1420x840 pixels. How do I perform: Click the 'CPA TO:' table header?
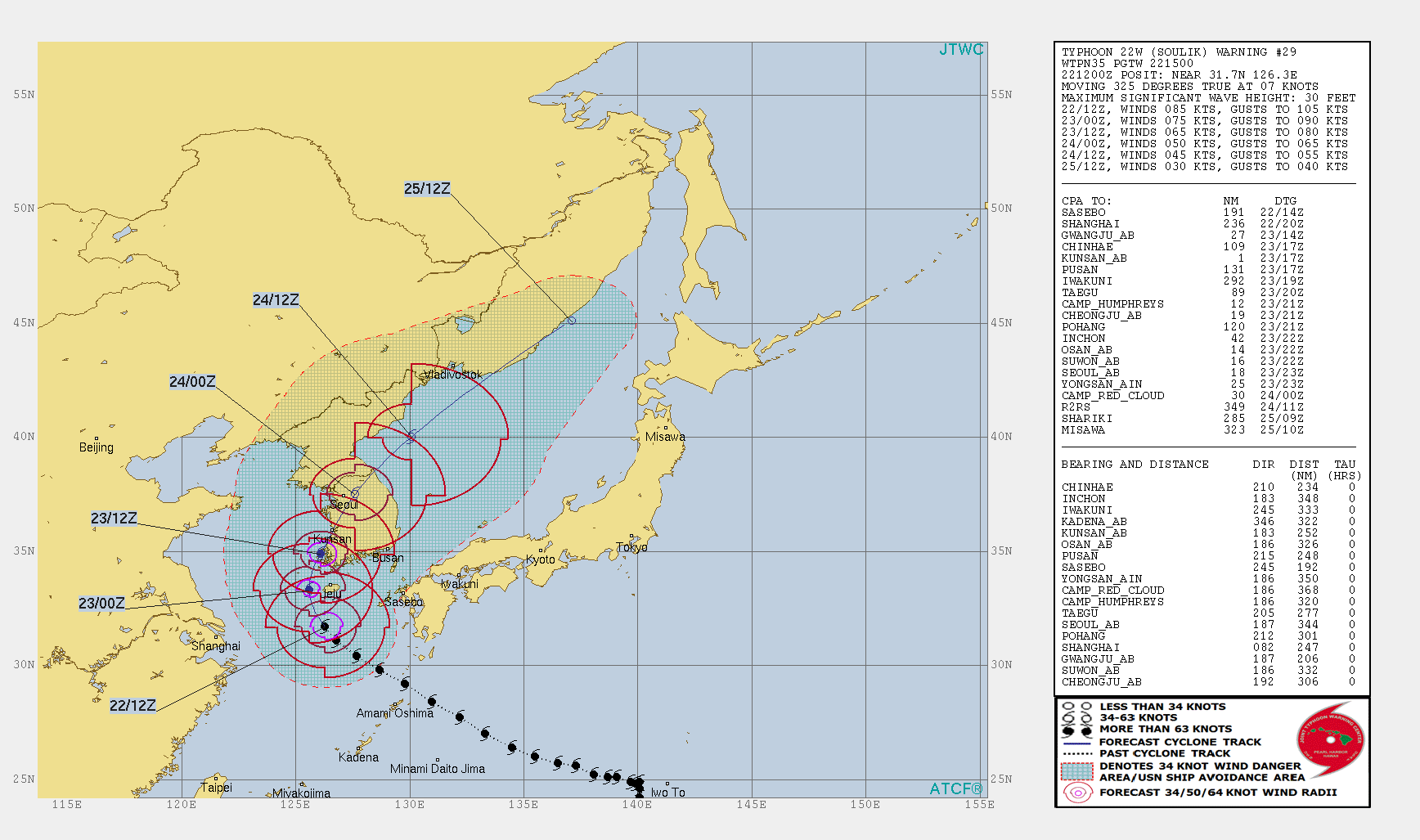click(1086, 200)
